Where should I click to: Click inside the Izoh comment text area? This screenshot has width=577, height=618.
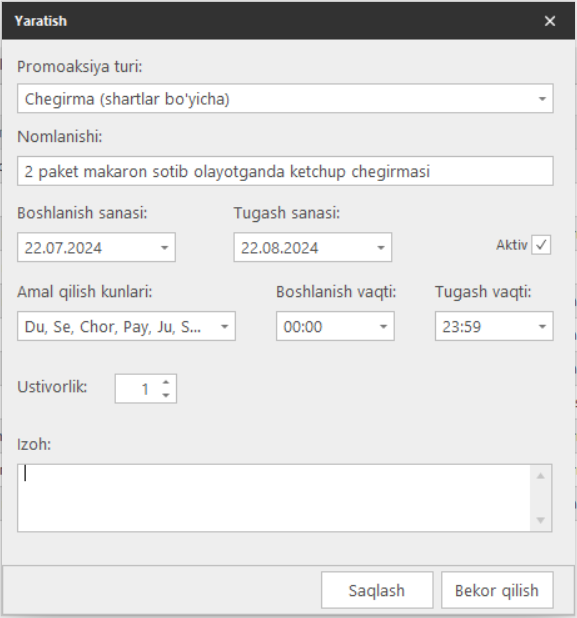(274, 498)
